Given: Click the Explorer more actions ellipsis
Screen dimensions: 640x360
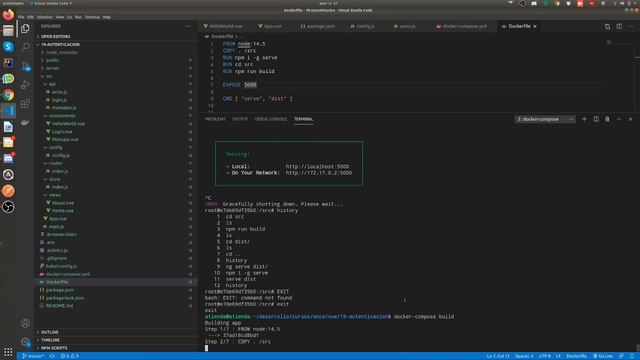Looking at the screenshot, I should (x=188, y=26).
